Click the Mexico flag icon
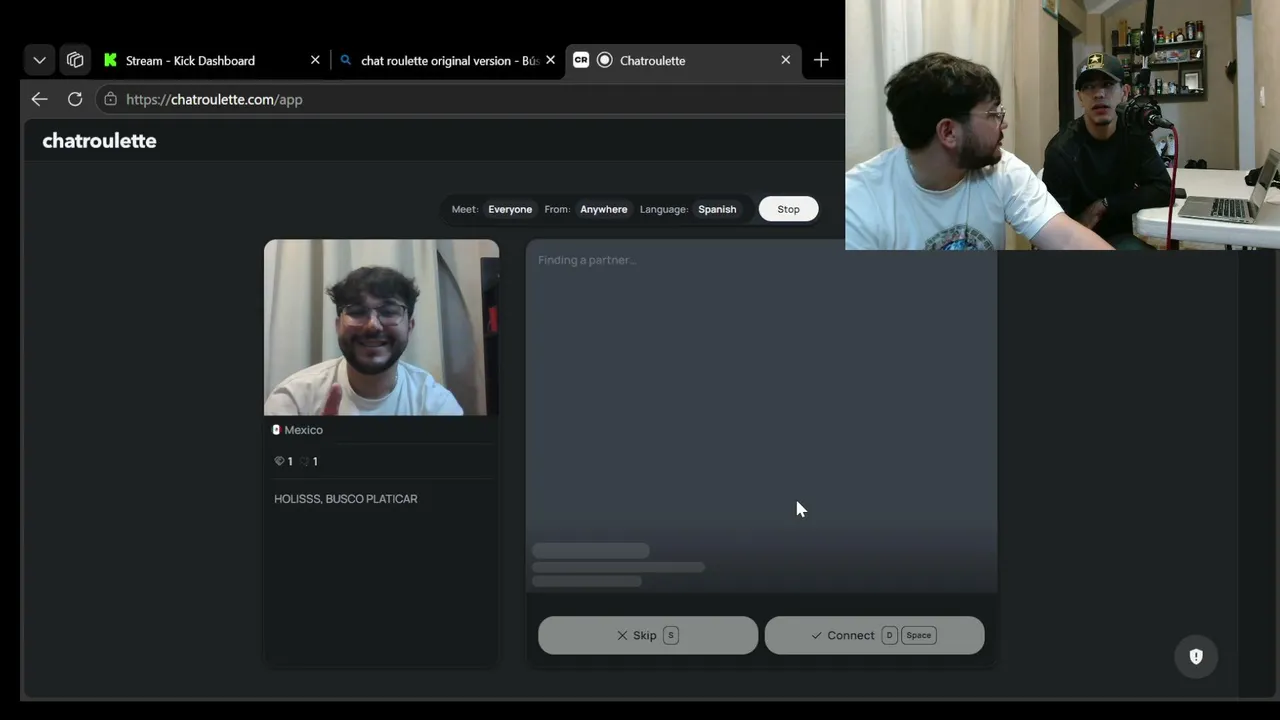This screenshot has width=1280, height=720. [x=276, y=430]
